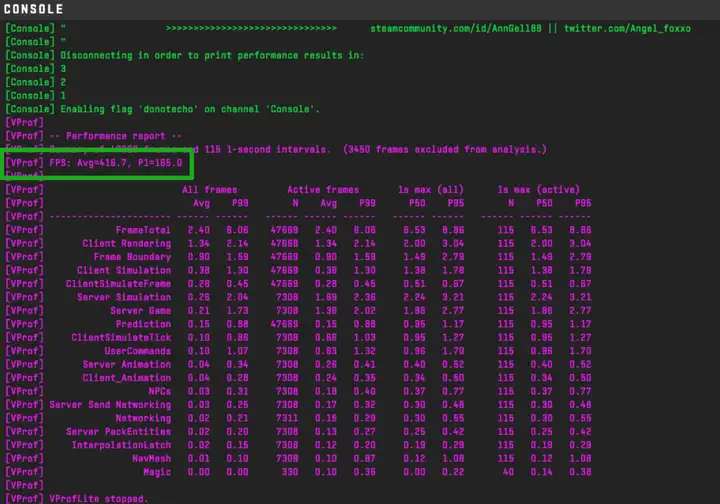This screenshot has width=720, height=504.
Task: Select the Server Game row label
Action: coord(141,311)
